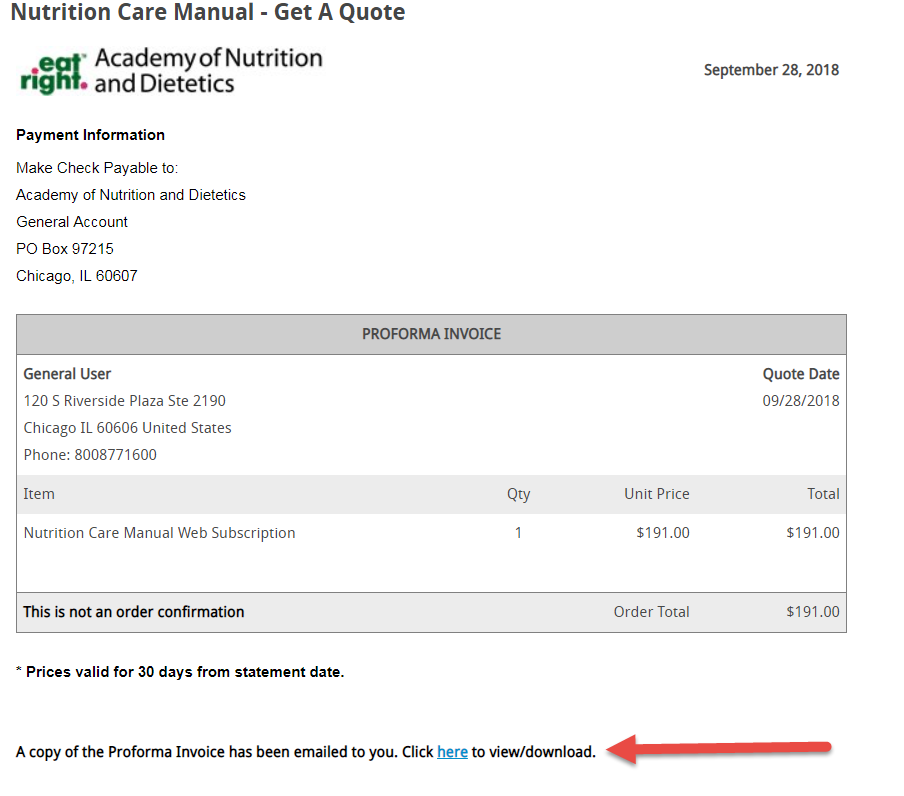Select the 'Nutrition Care Manual - Get A Quote' heading
Image resolution: width=904 pixels, height=796 pixels.
pos(208,12)
